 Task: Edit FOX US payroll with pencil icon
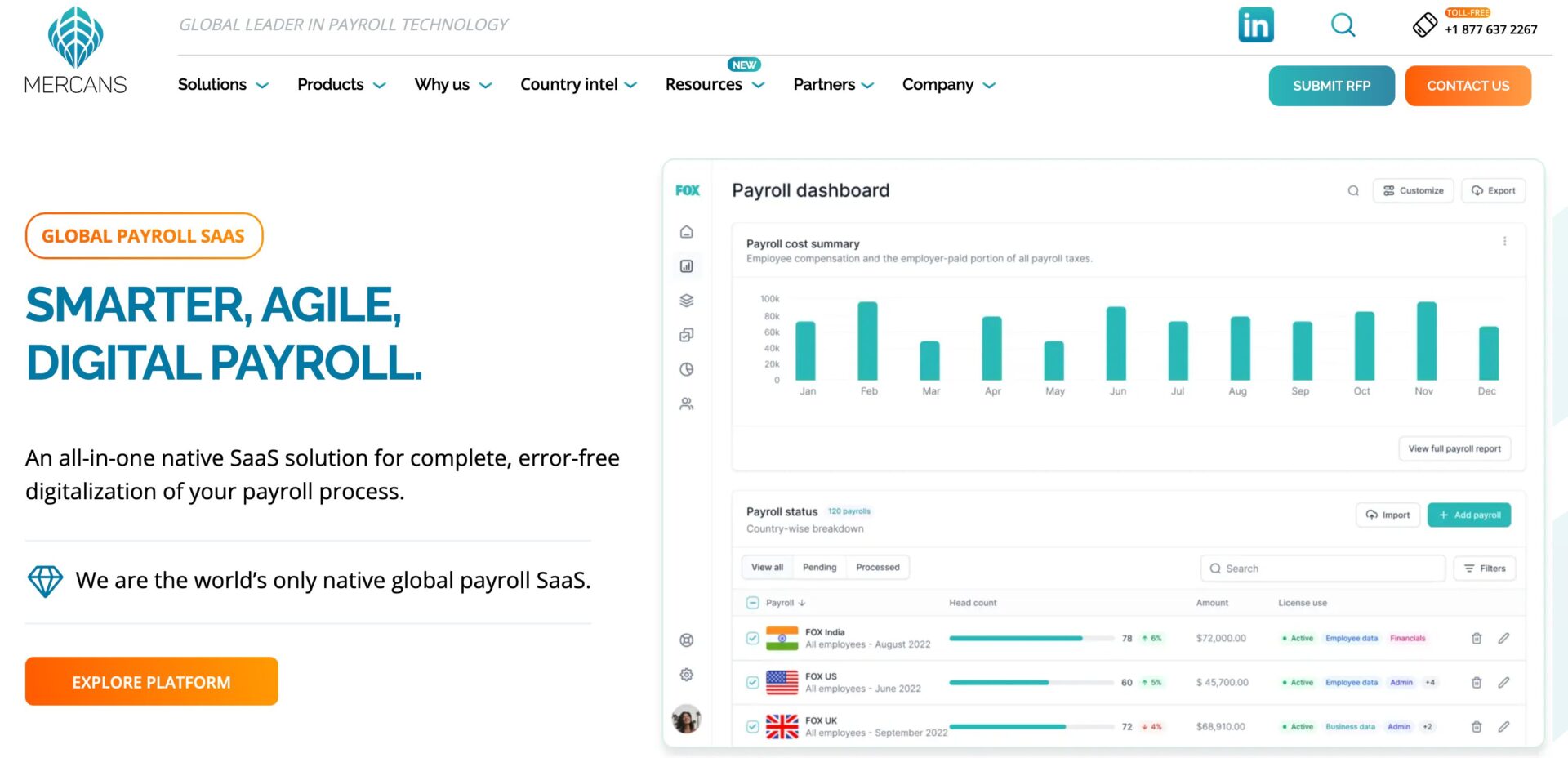pos(1503,683)
